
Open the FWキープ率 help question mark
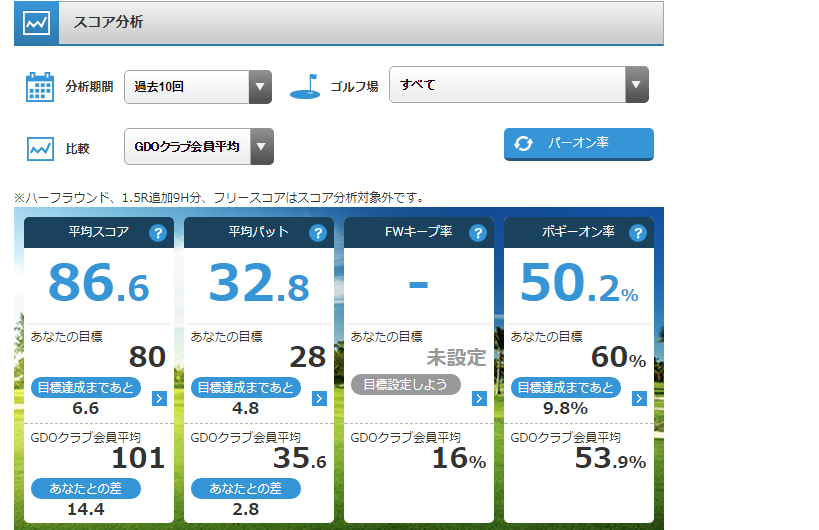[x=477, y=233]
